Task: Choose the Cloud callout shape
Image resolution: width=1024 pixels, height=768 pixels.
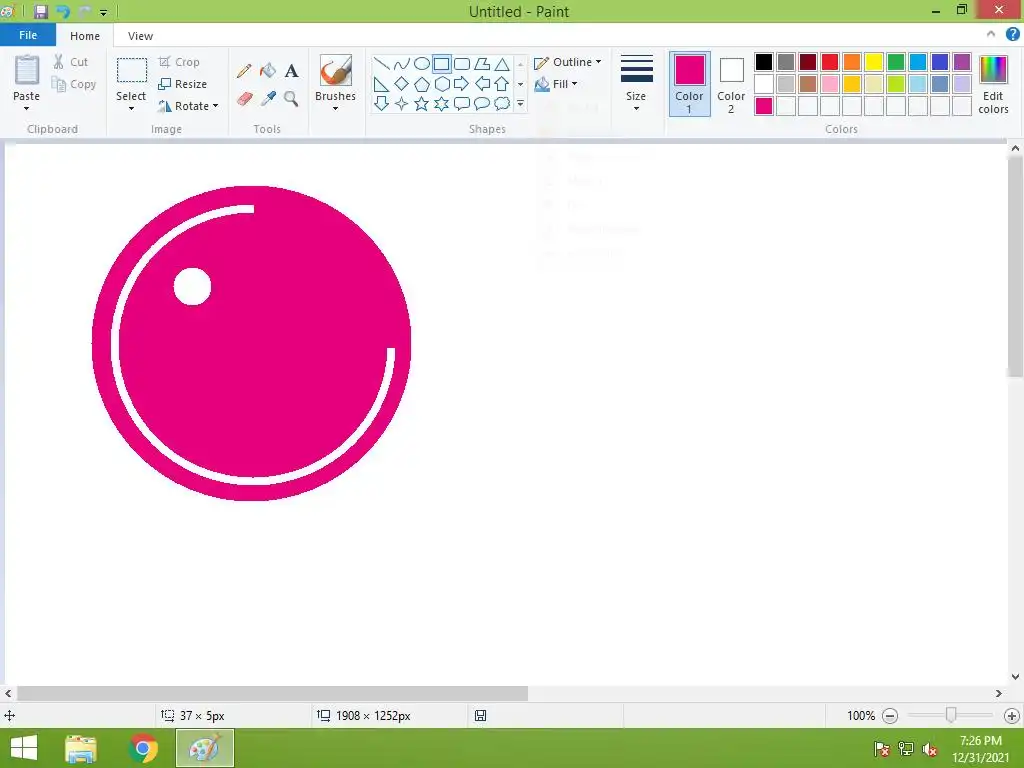Action: 502,103
